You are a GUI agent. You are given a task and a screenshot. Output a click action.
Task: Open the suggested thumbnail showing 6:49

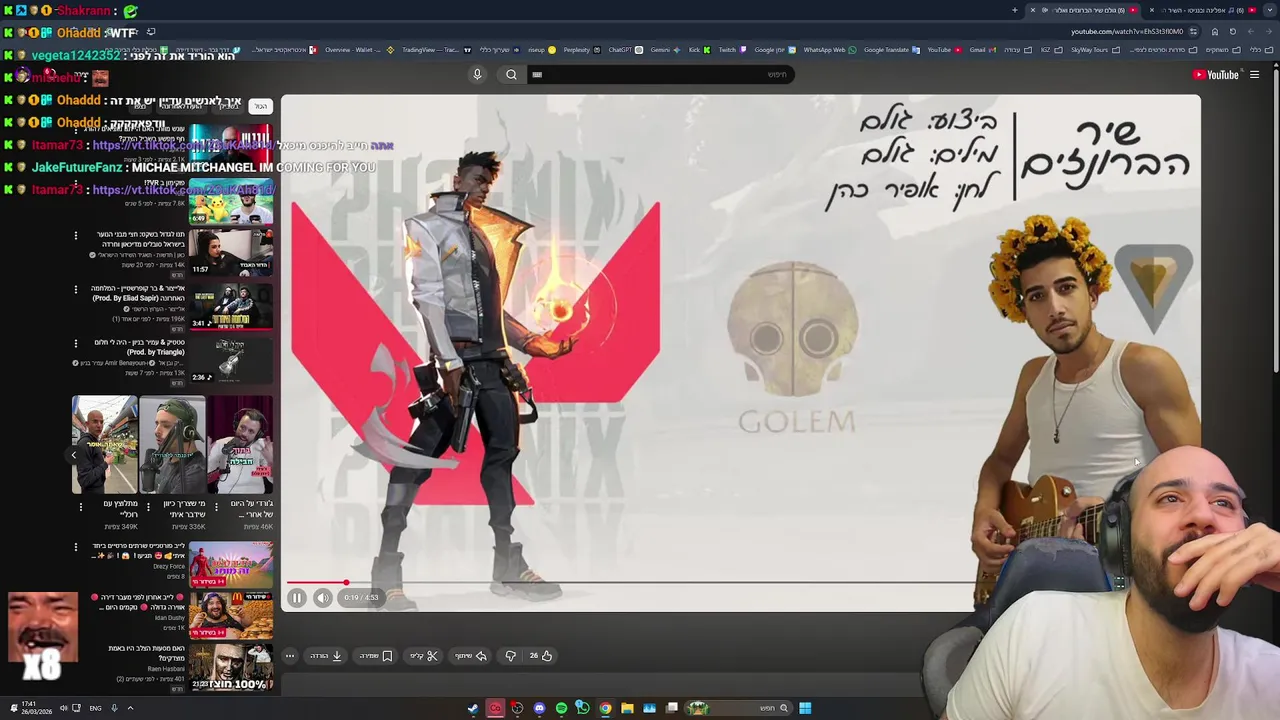pos(231,200)
